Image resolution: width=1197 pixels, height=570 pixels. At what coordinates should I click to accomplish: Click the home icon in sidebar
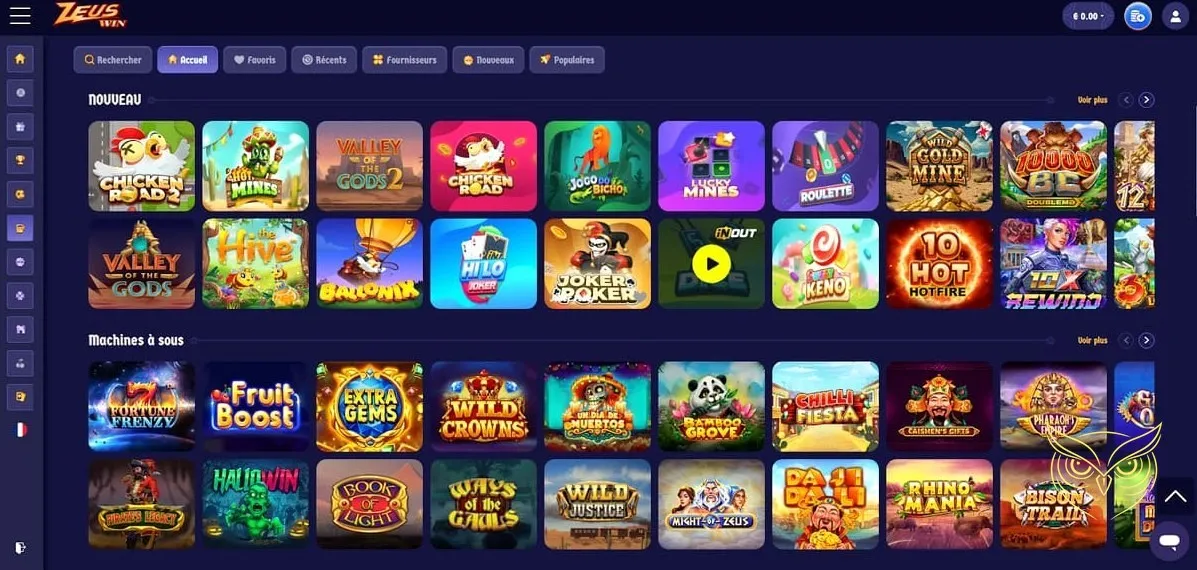point(20,59)
